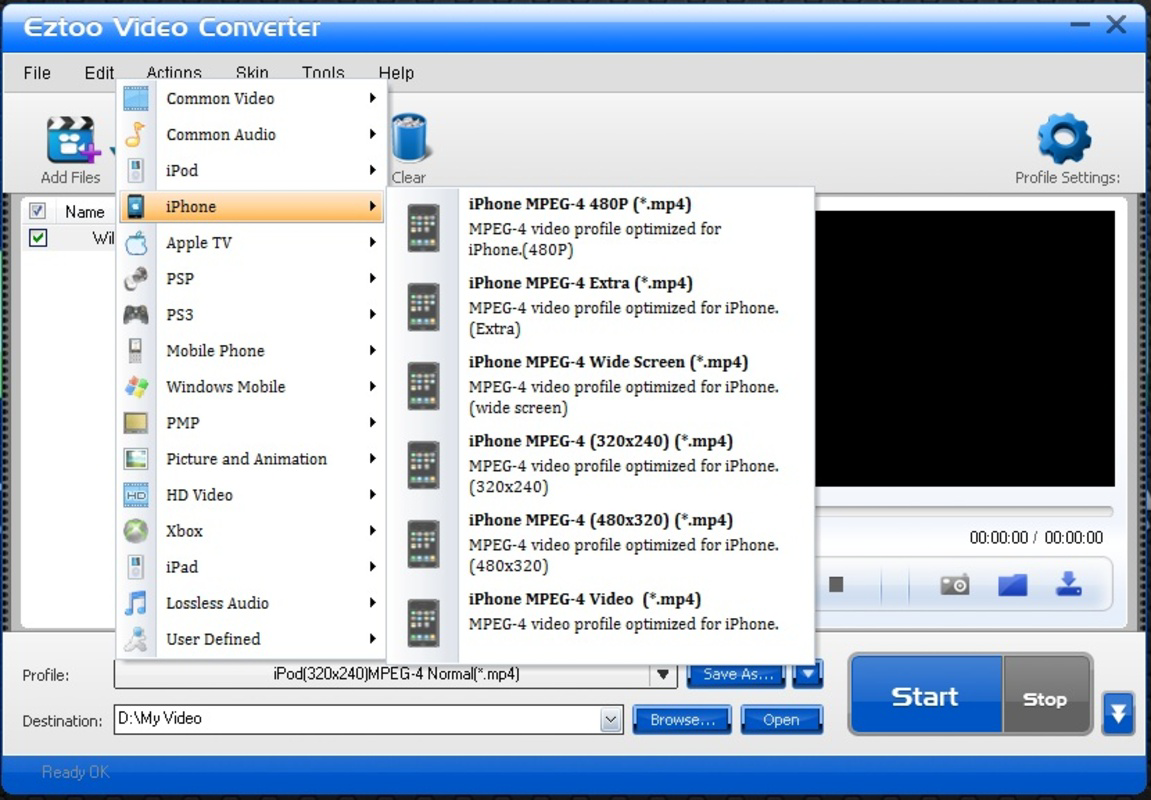The width and height of the screenshot is (1151, 800).
Task: Click the HD Video icon
Action: coord(136,495)
